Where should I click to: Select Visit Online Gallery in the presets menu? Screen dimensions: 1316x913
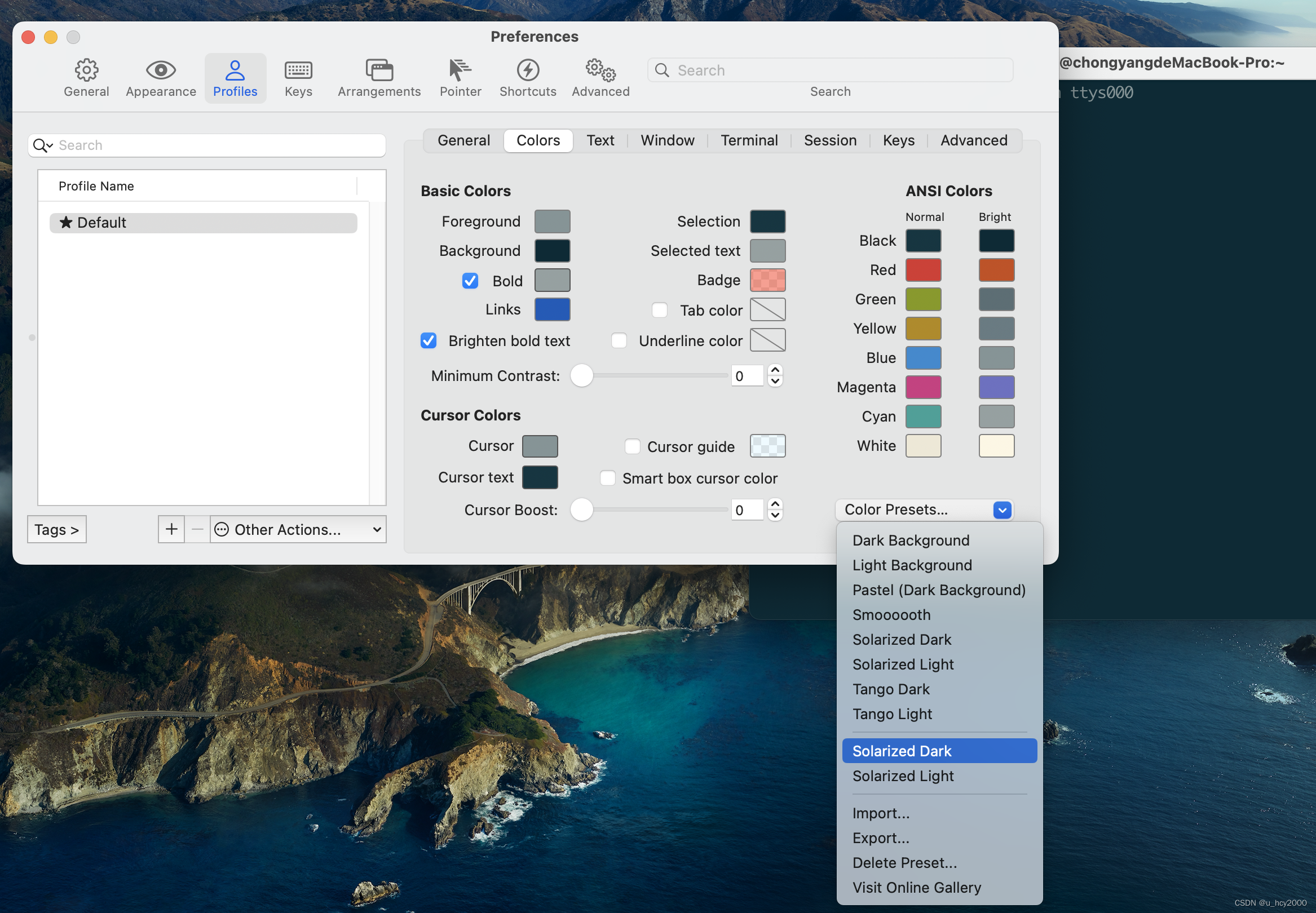tap(916, 887)
